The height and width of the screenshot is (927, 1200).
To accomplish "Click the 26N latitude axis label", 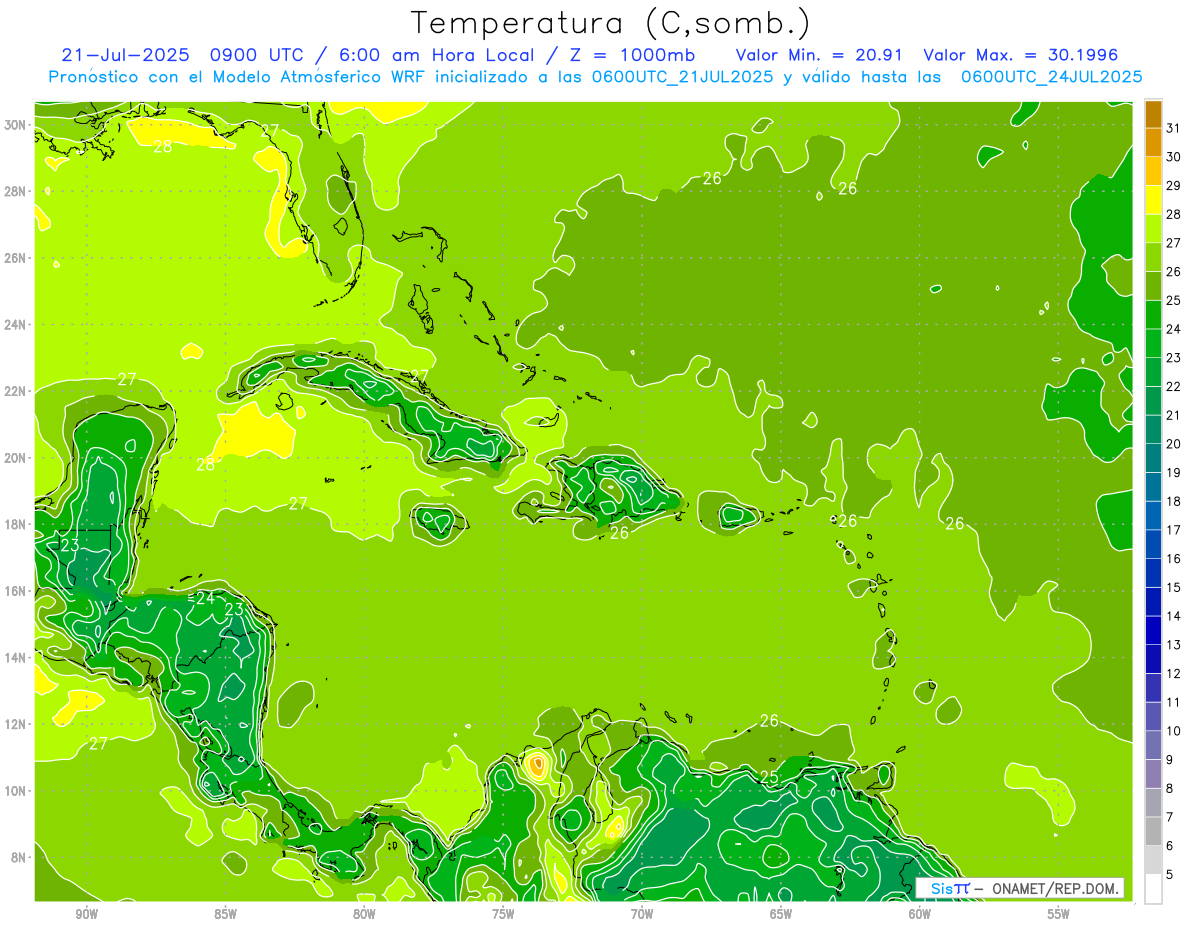I will pos(16,258).
